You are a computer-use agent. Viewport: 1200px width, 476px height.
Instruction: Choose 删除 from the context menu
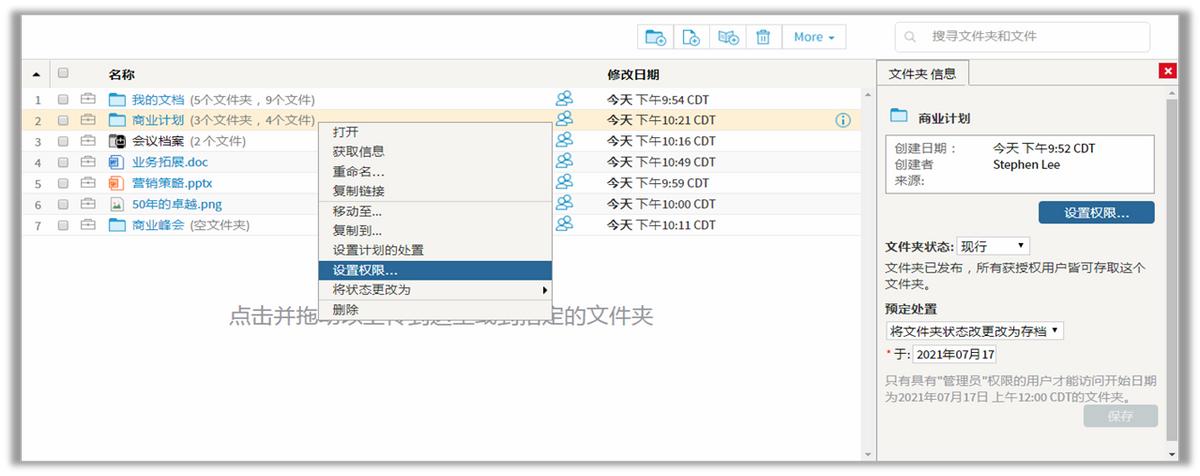pos(434,310)
